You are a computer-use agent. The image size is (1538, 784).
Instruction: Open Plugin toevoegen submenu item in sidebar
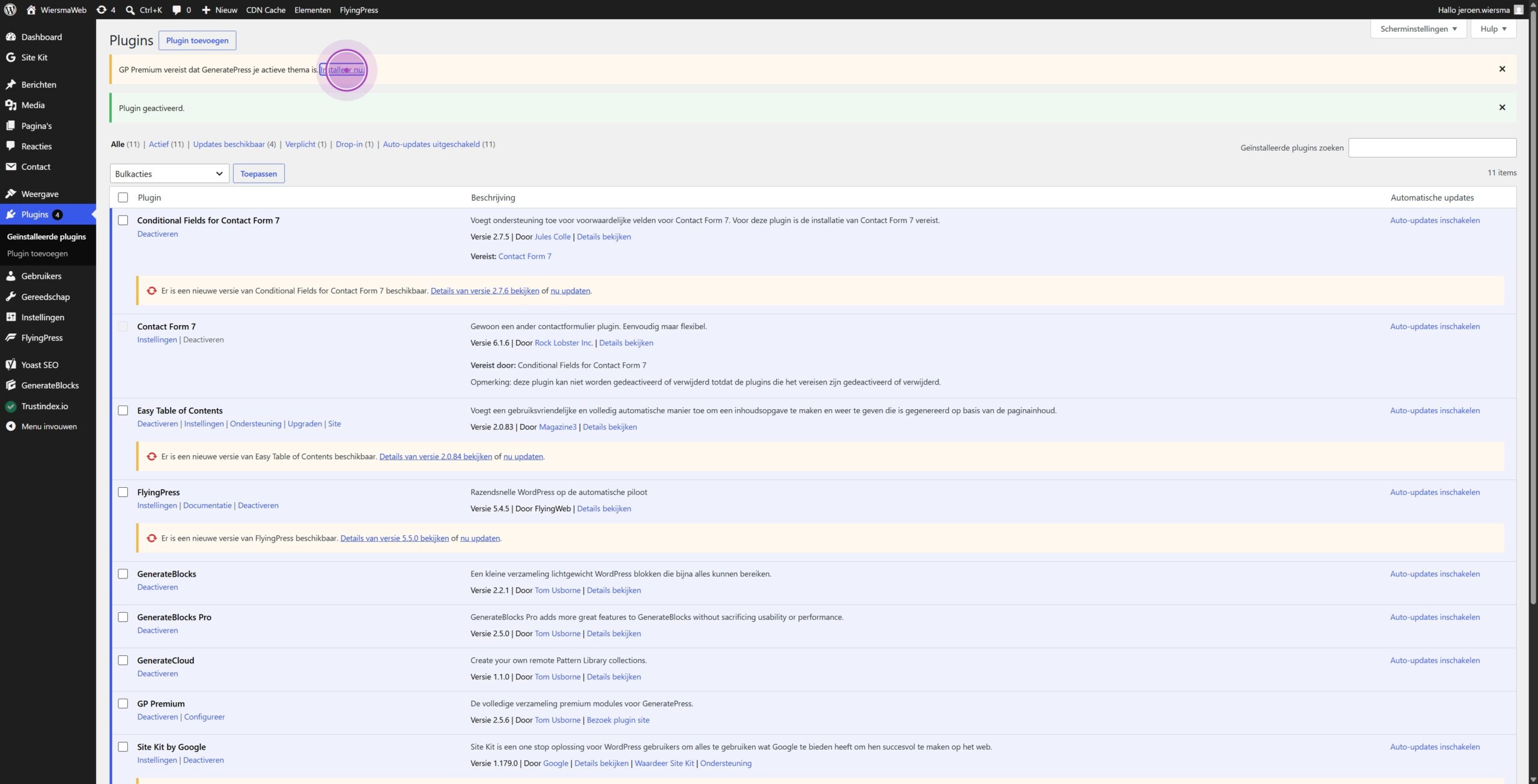point(37,254)
